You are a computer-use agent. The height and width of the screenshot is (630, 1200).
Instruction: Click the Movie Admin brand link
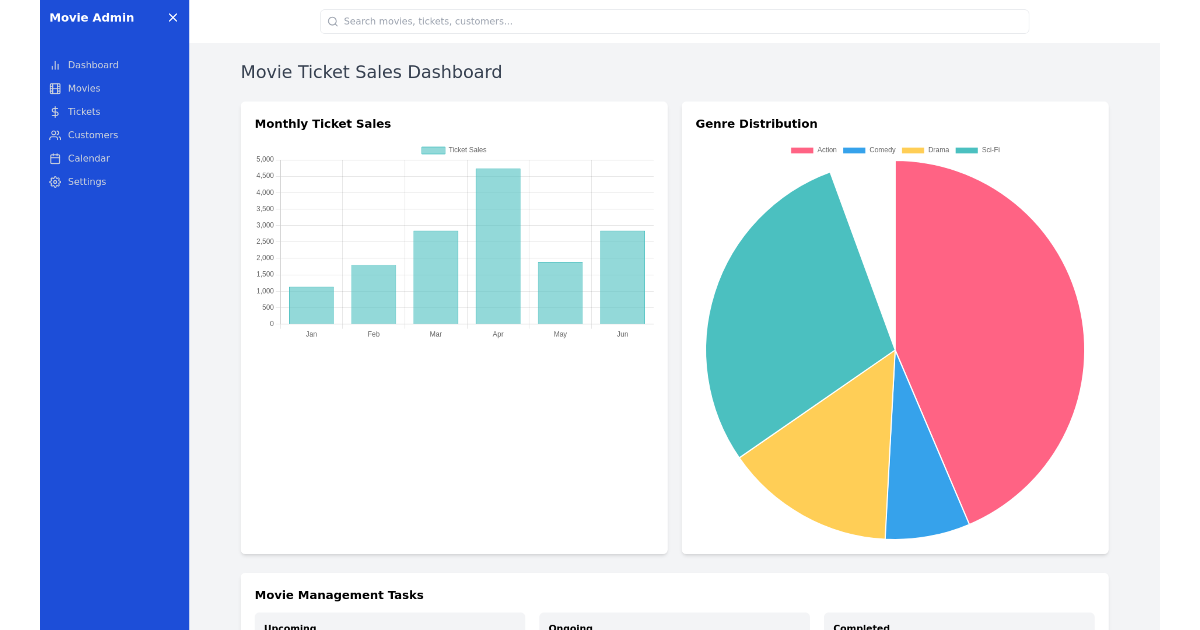click(x=90, y=17)
